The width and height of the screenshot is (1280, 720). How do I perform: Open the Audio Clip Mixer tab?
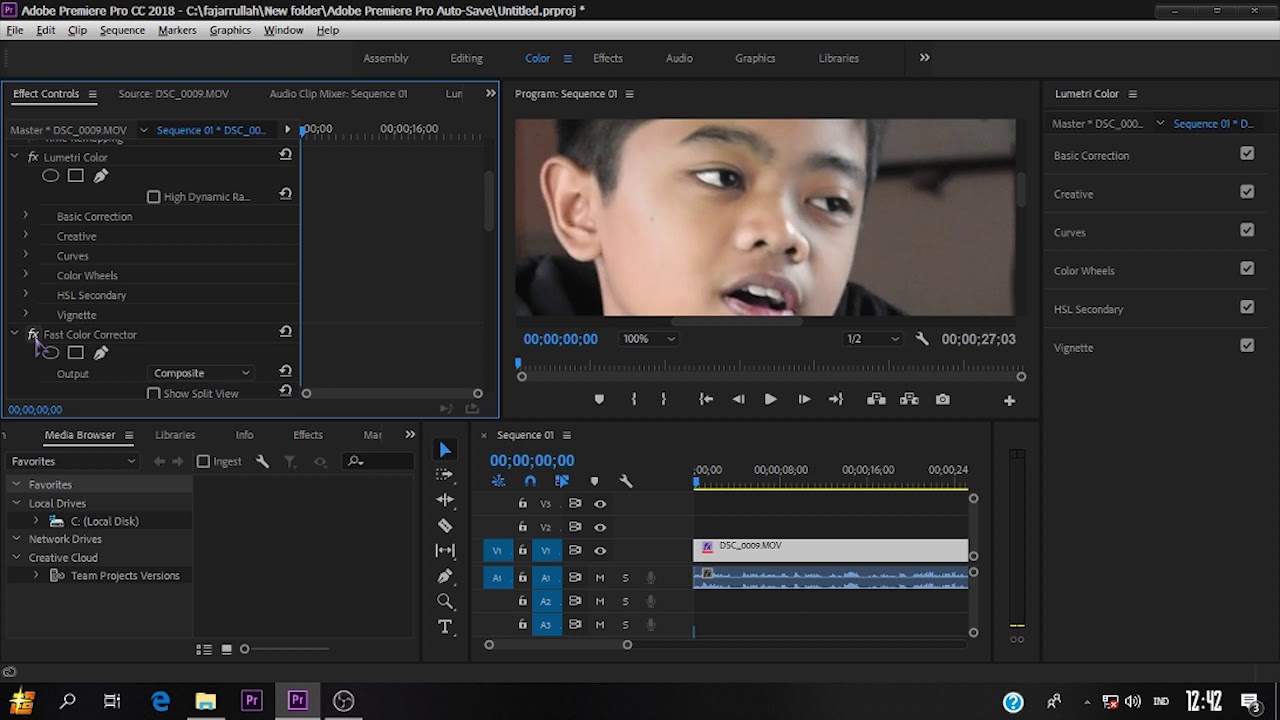[x=338, y=94]
